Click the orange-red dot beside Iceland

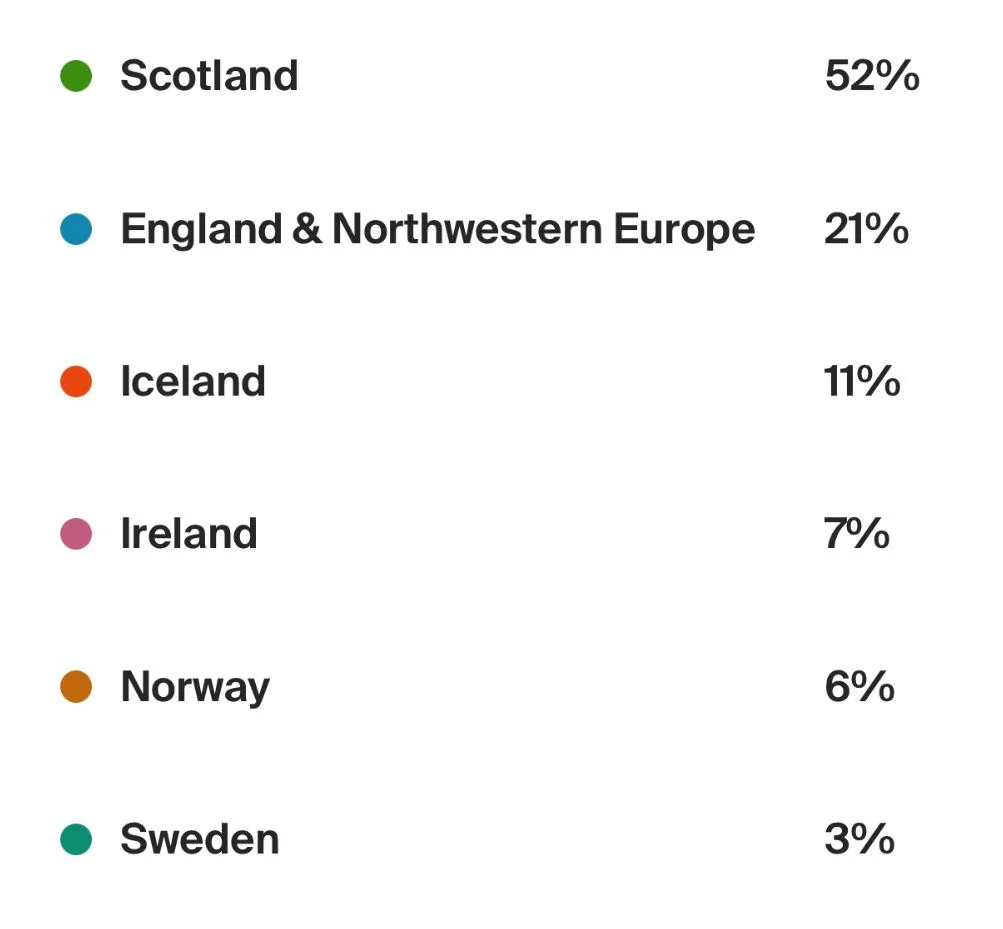(76, 381)
